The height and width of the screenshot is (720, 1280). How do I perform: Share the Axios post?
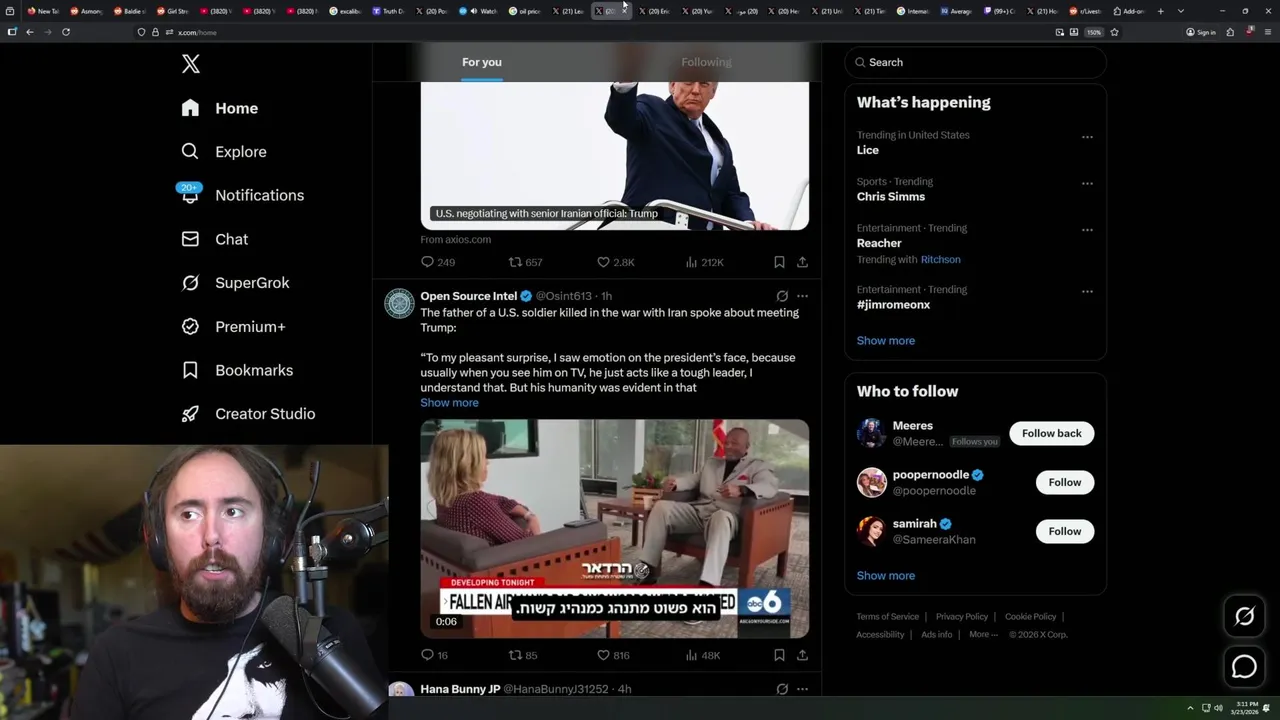(802, 262)
